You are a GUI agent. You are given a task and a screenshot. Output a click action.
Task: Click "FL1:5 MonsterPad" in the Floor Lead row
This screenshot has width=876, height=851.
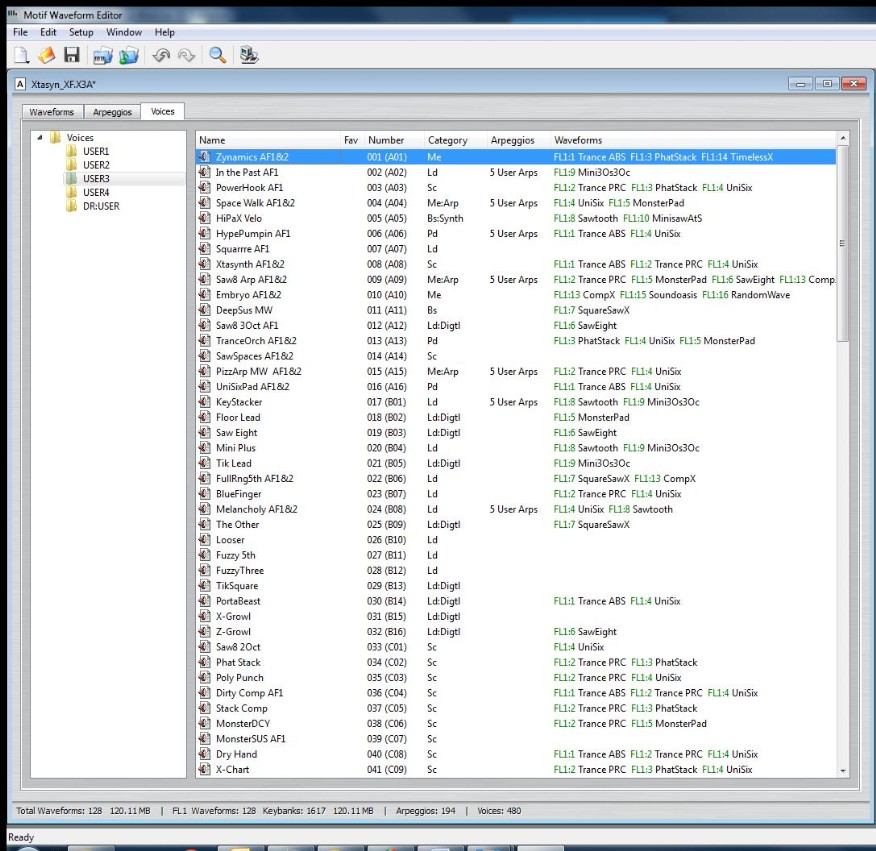tap(592, 417)
